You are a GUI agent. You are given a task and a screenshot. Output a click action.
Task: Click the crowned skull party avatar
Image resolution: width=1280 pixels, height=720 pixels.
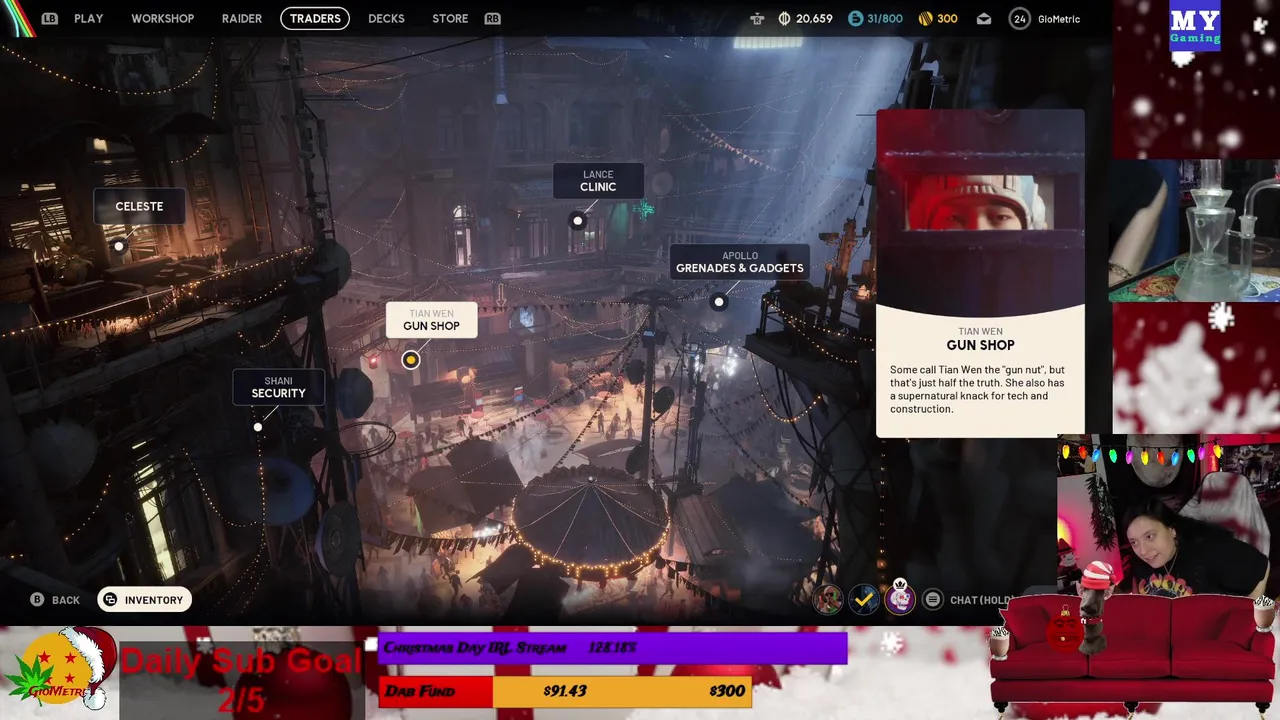(x=900, y=598)
